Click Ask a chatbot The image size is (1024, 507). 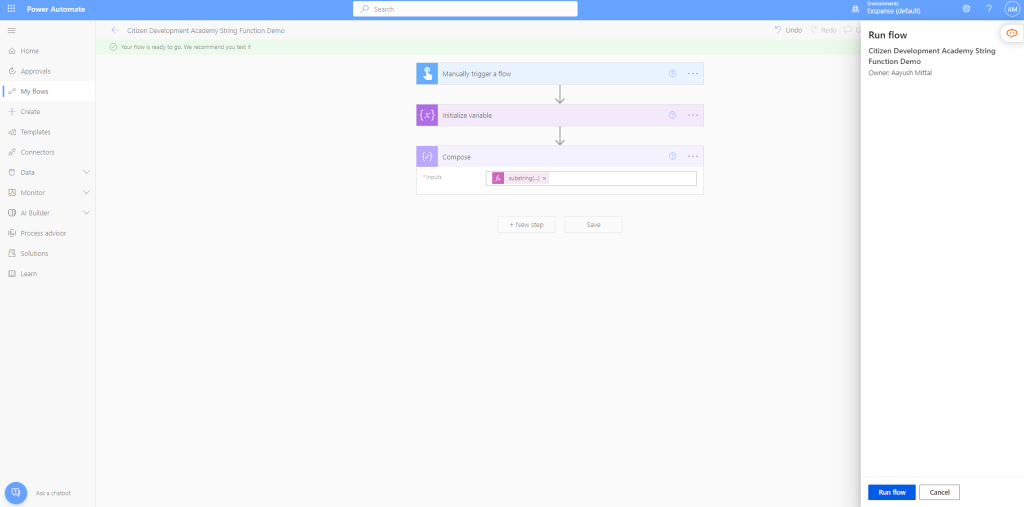(53, 493)
